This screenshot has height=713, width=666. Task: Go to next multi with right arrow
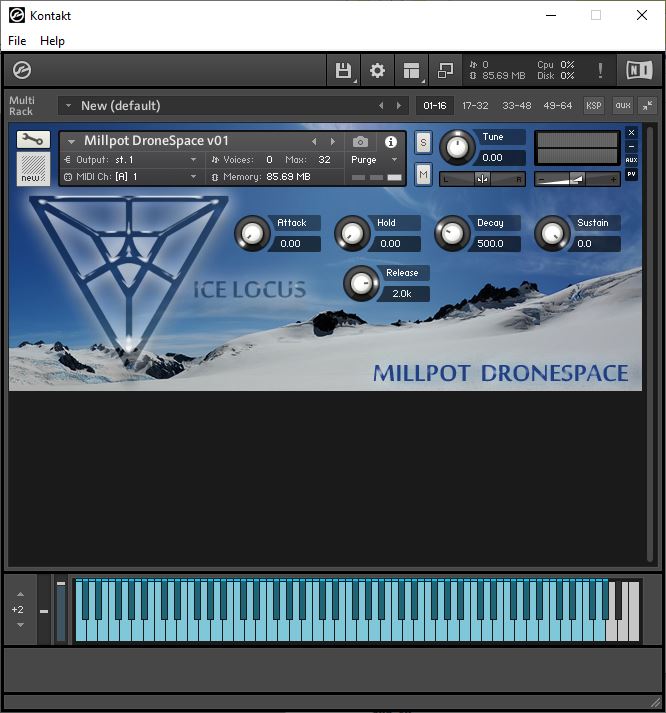point(399,105)
